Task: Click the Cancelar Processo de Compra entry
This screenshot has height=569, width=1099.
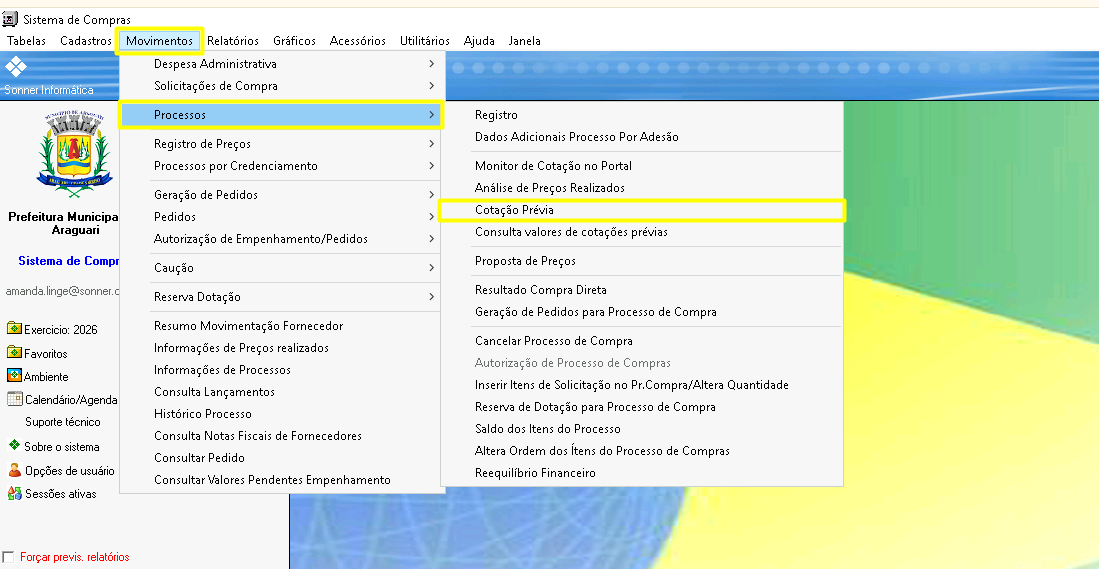Action: pyautogui.click(x=553, y=341)
